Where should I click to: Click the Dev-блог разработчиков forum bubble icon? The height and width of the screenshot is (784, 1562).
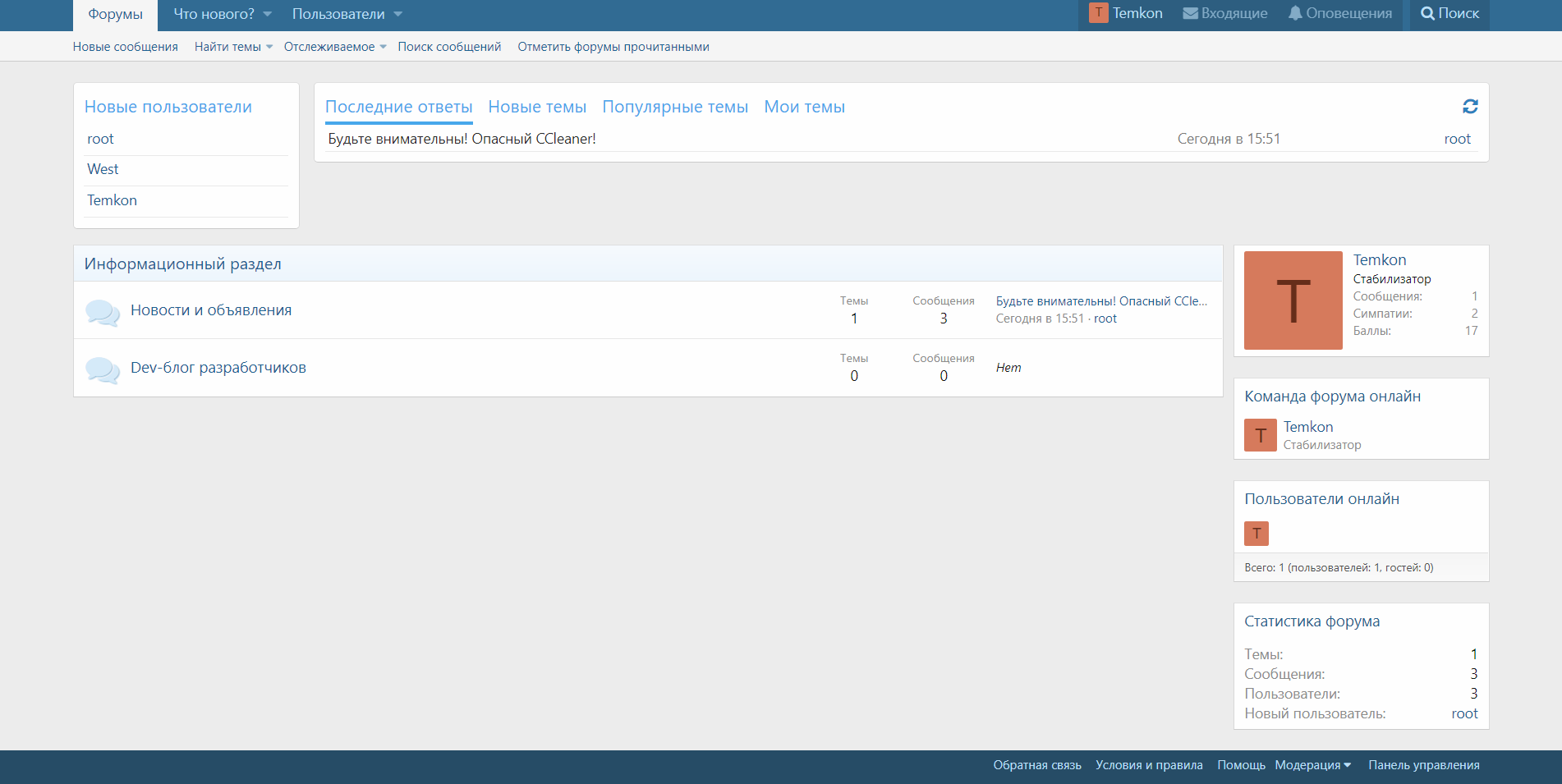[x=103, y=370]
